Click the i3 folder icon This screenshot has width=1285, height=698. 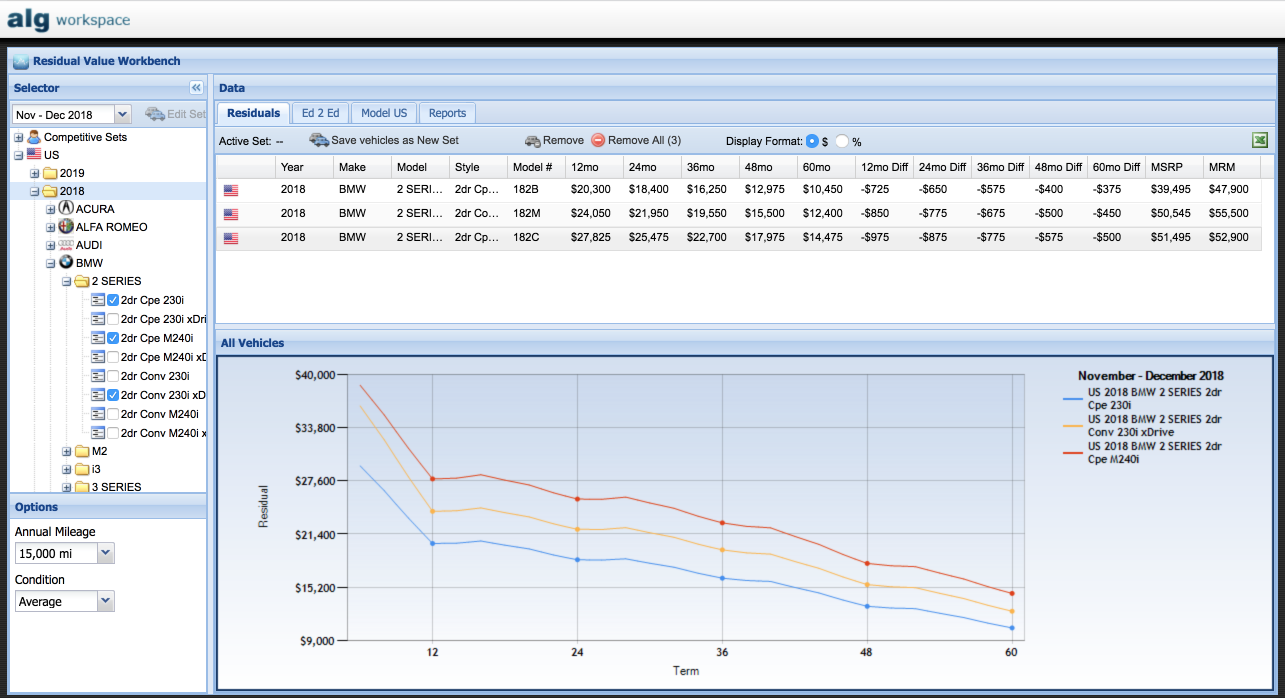click(83, 469)
